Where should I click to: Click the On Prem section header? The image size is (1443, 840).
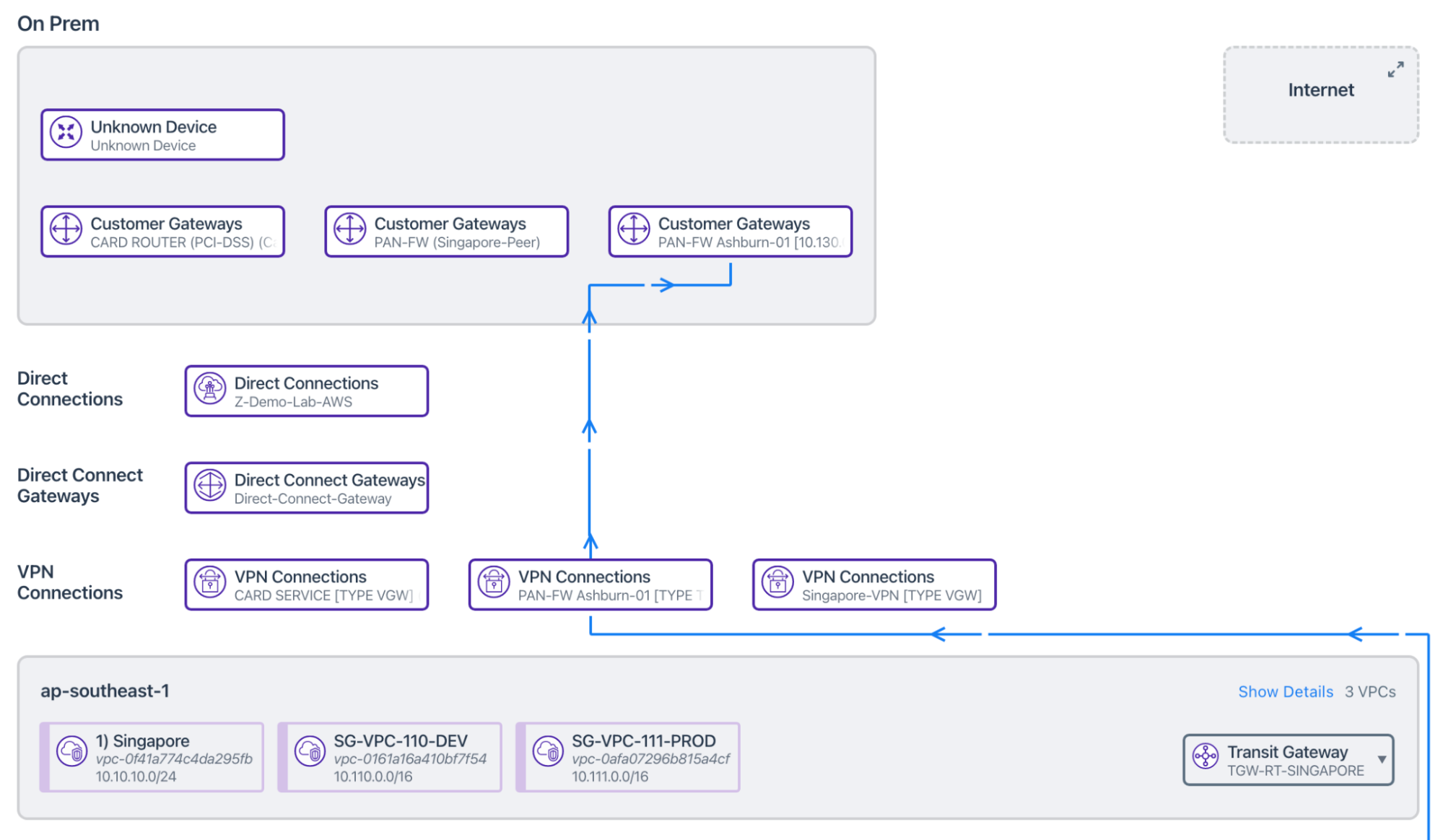tap(58, 23)
